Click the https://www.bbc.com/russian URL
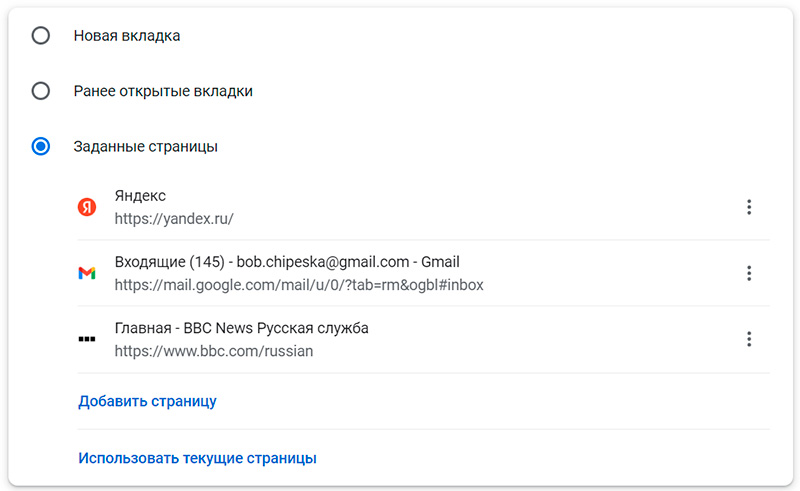 (x=213, y=350)
